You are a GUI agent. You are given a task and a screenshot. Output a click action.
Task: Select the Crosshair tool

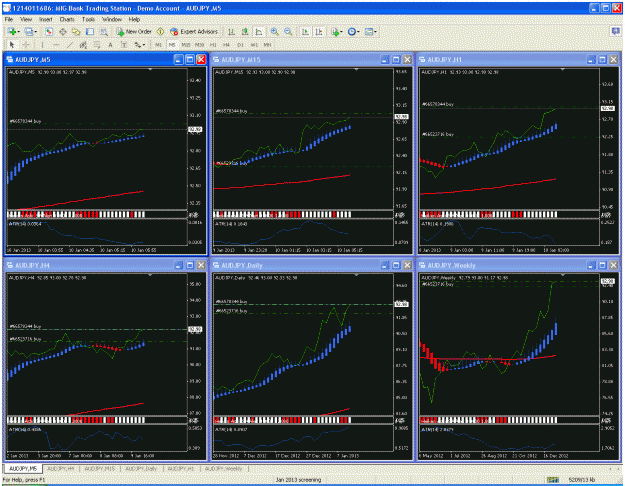tap(26, 45)
